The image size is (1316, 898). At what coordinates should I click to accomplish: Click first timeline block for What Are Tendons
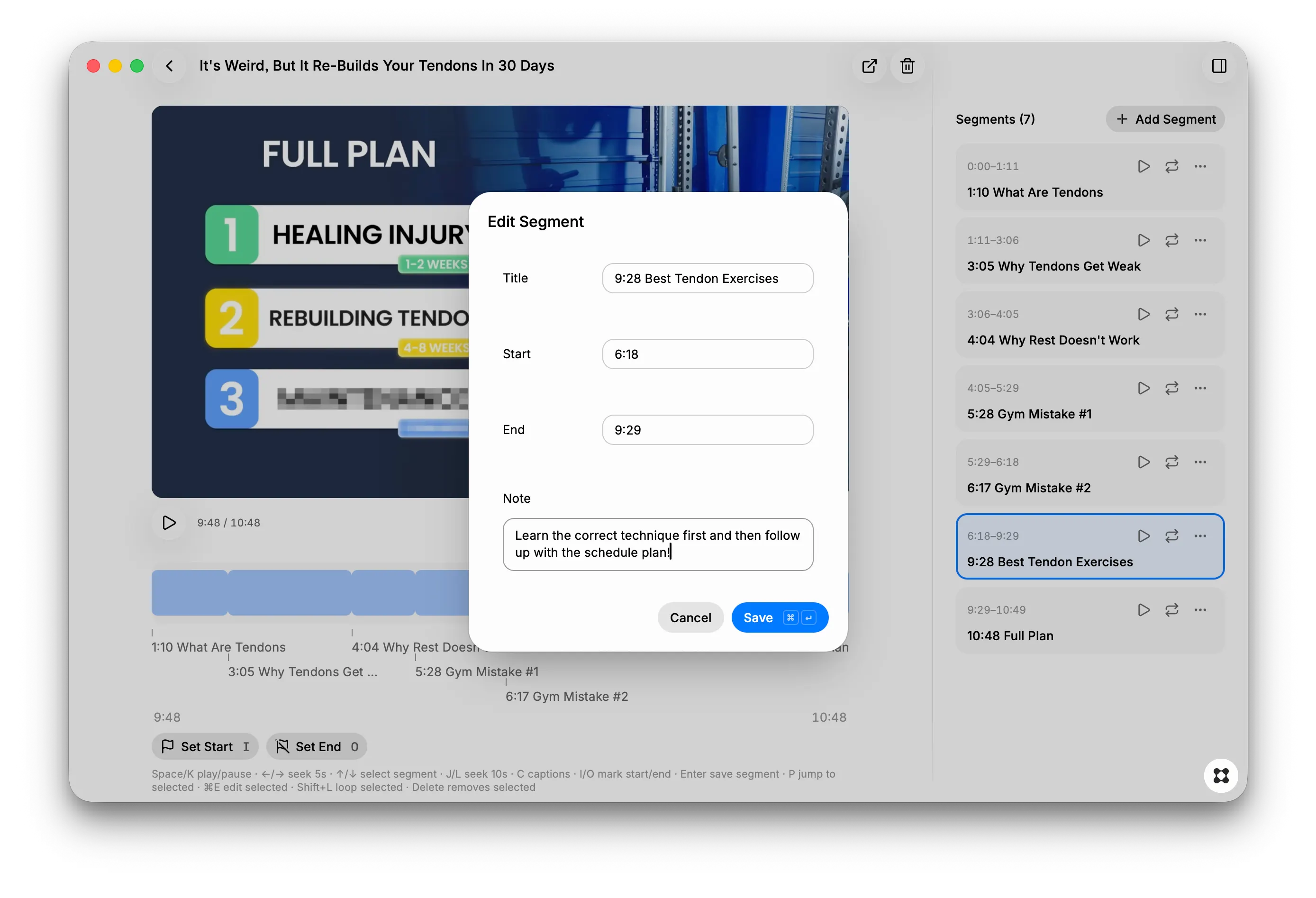(x=189, y=593)
